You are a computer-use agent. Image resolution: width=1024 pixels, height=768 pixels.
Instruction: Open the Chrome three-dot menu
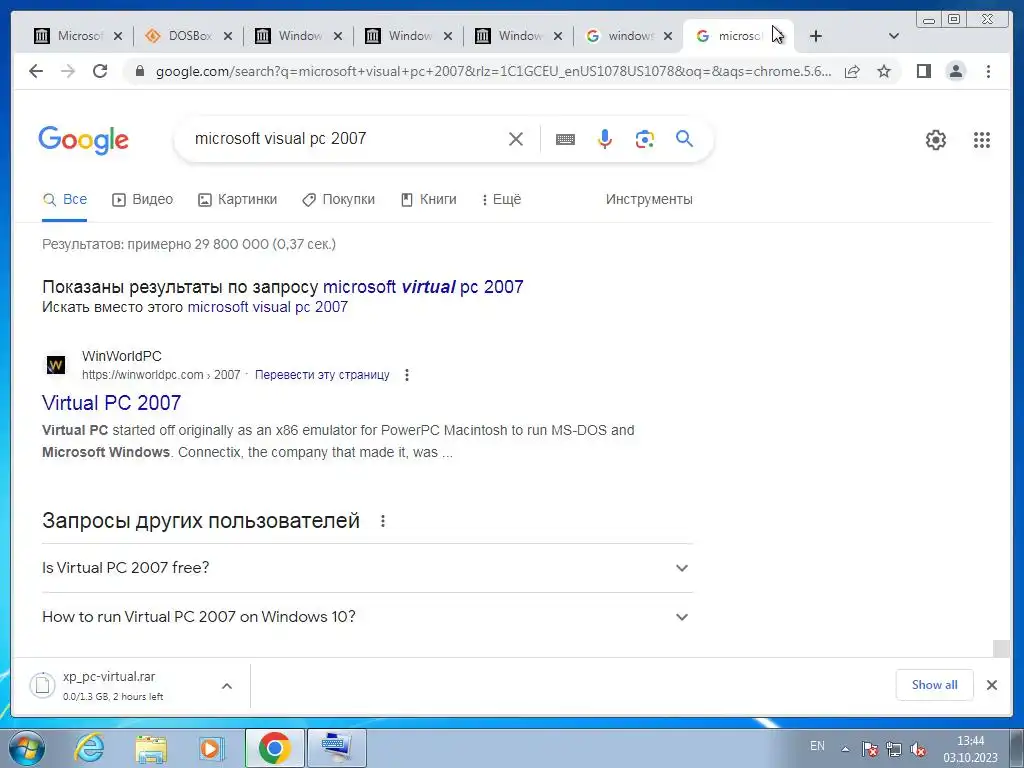(x=988, y=71)
